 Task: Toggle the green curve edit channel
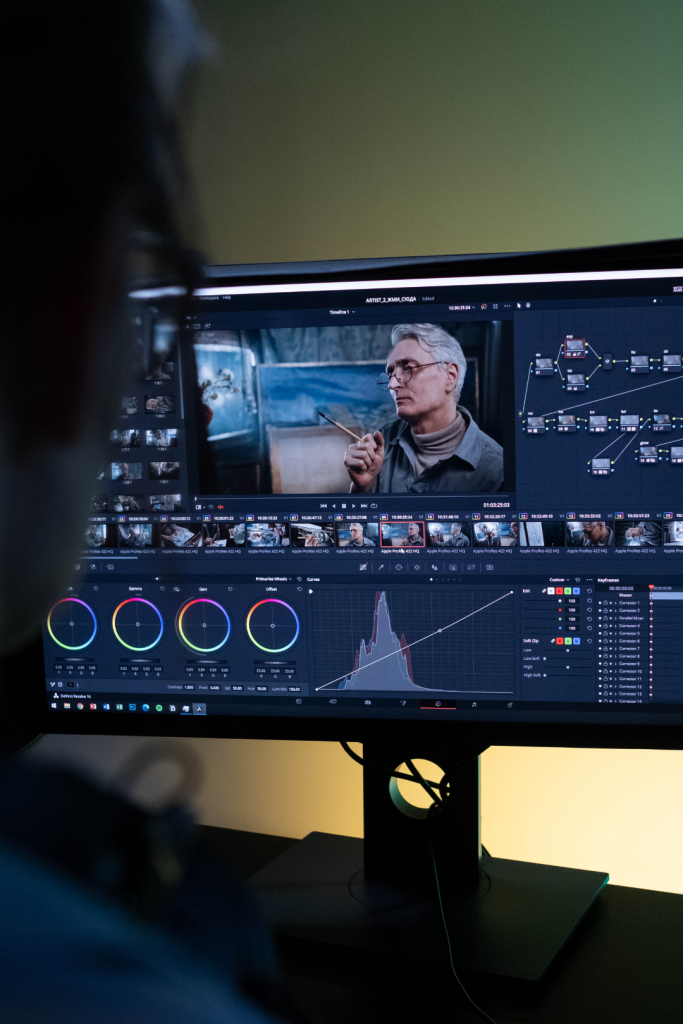pyautogui.click(x=567, y=591)
